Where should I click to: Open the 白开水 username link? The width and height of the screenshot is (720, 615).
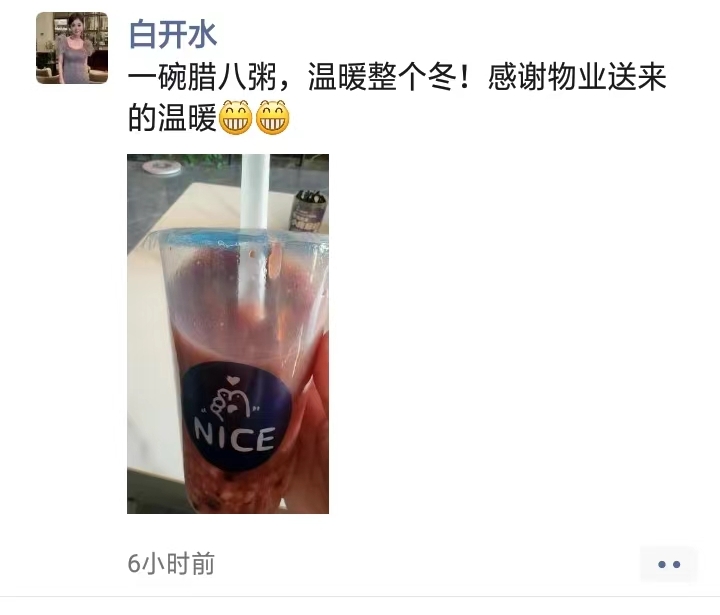coord(173,34)
